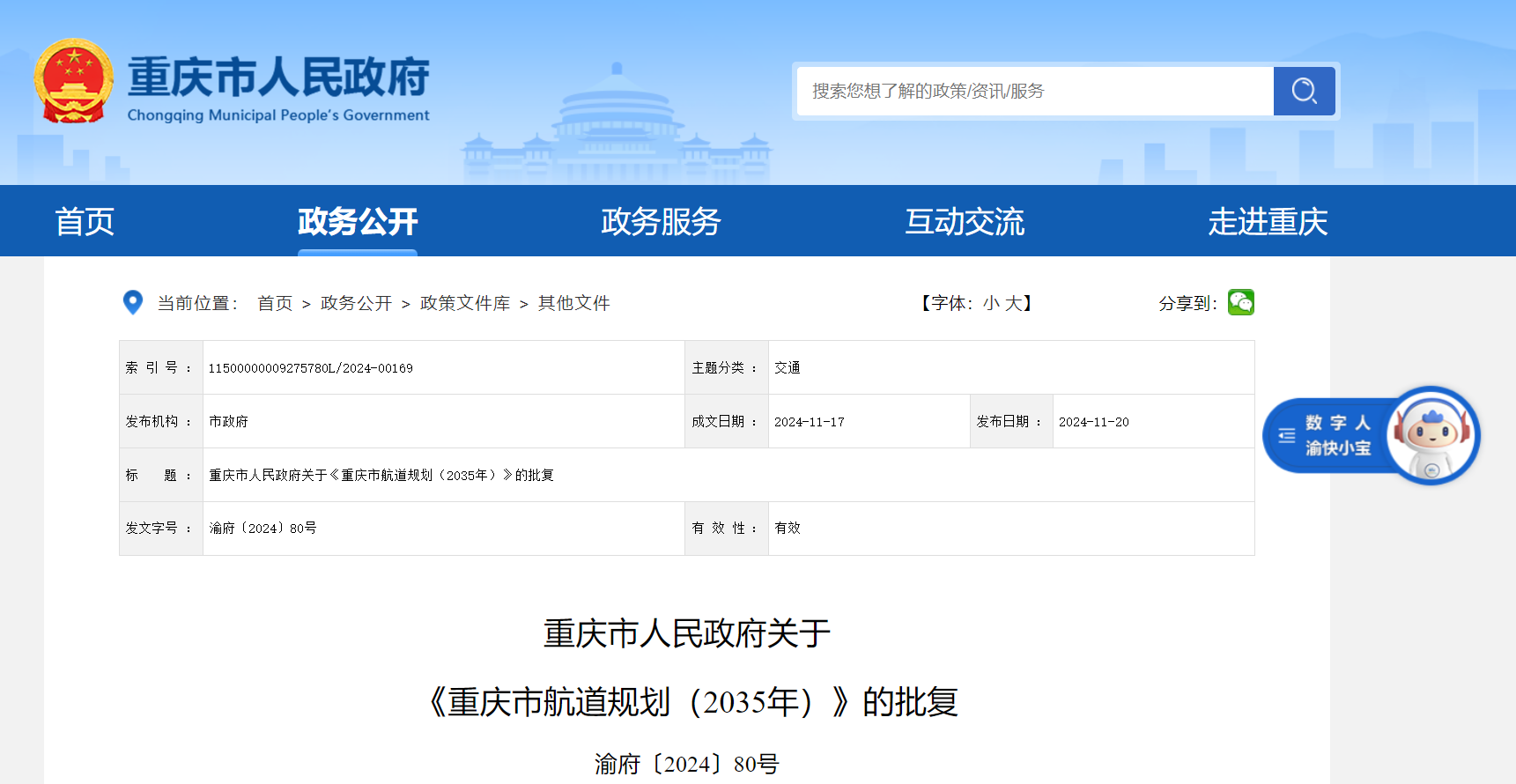The height and width of the screenshot is (784, 1516).
Task: Click the heading line 重庆市人民政府关于
Action: [687, 633]
